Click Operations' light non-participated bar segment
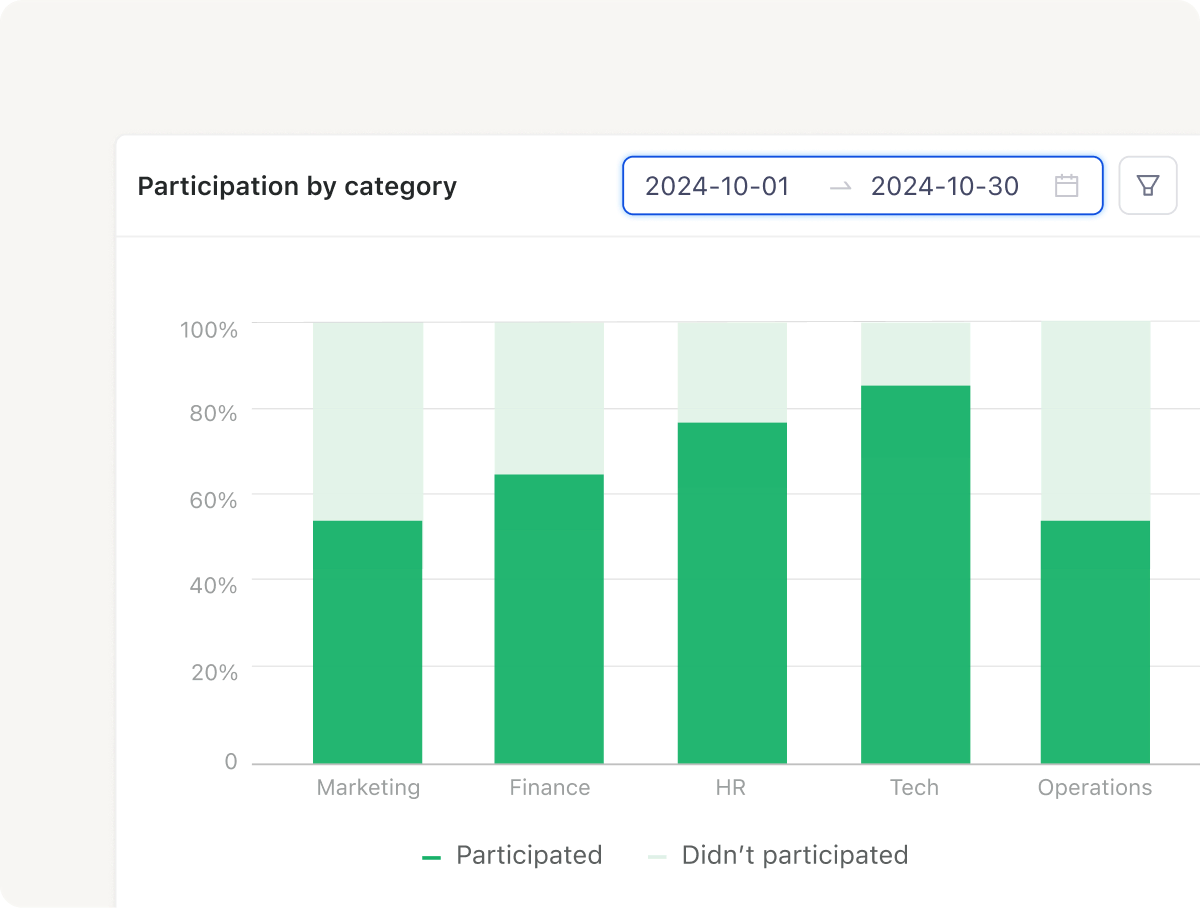 pyautogui.click(x=1095, y=421)
